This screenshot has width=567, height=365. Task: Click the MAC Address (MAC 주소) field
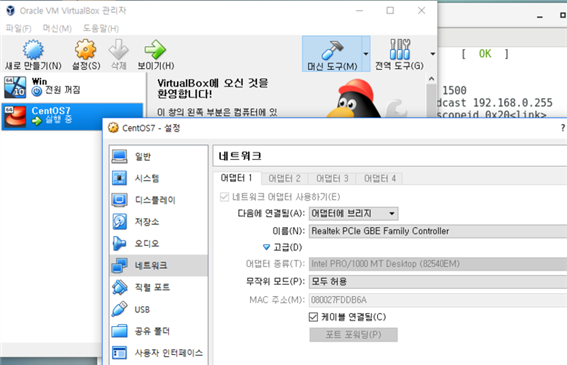tap(438, 300)
